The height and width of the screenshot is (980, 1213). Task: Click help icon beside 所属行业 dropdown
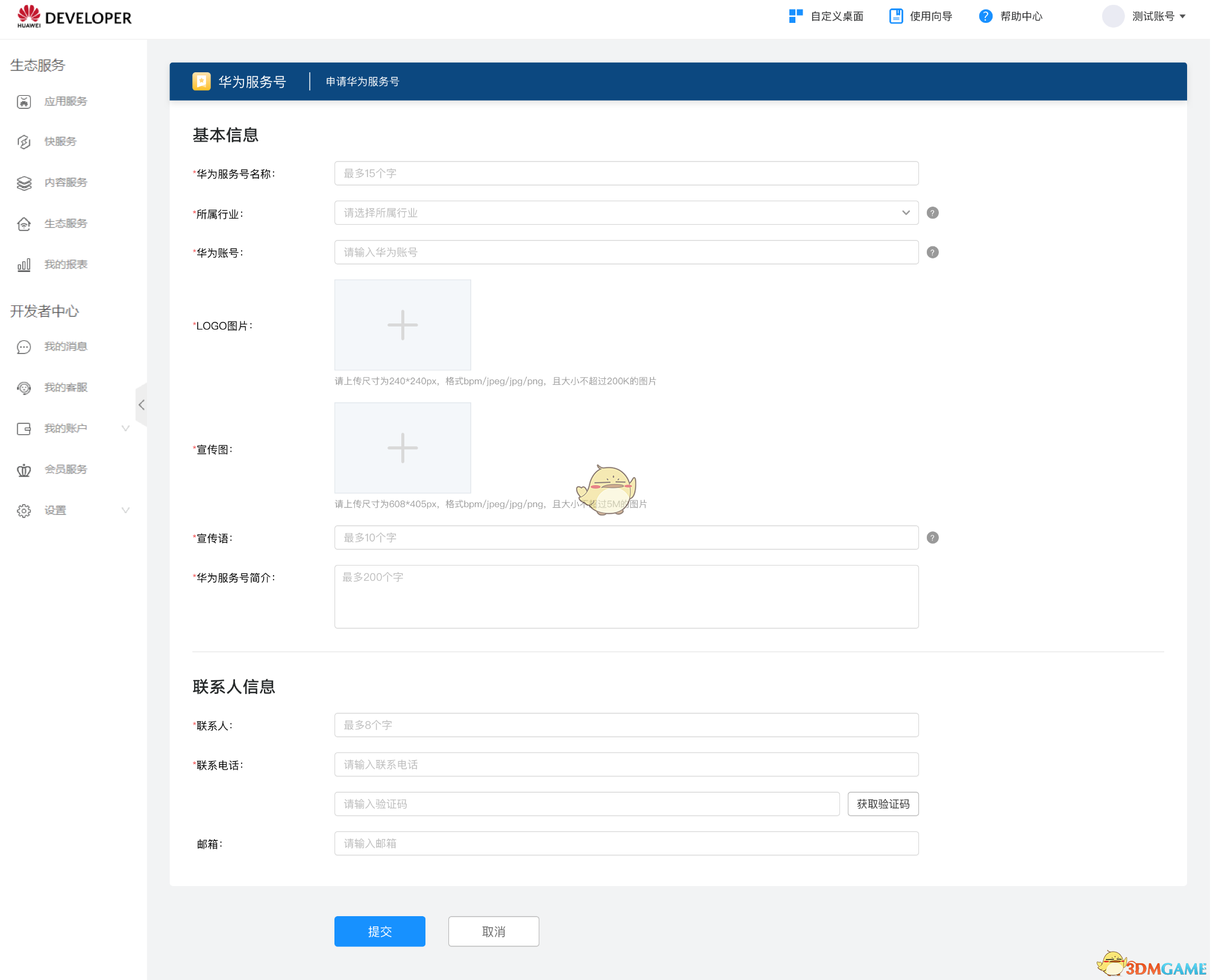point(932,213)
